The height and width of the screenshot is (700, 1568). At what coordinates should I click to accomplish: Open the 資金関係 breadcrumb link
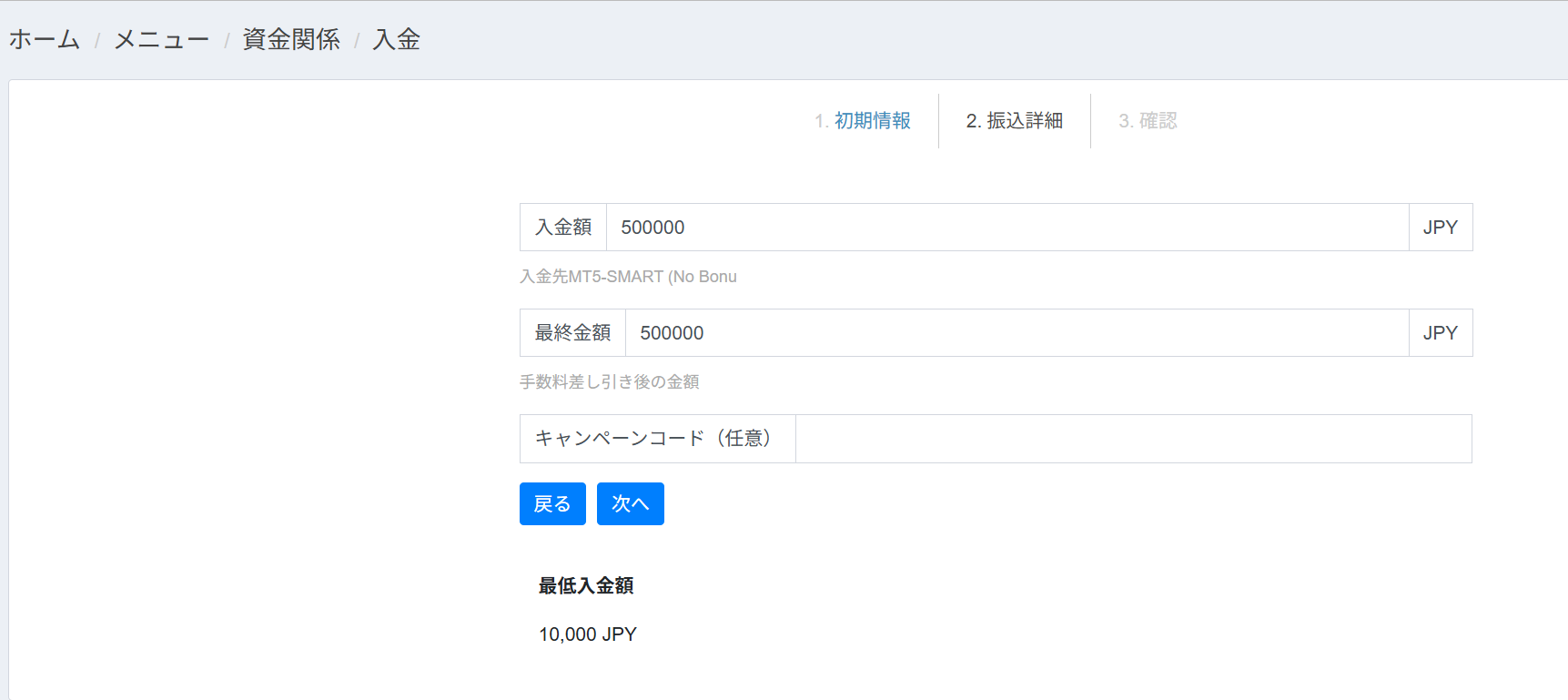(291, 39)
